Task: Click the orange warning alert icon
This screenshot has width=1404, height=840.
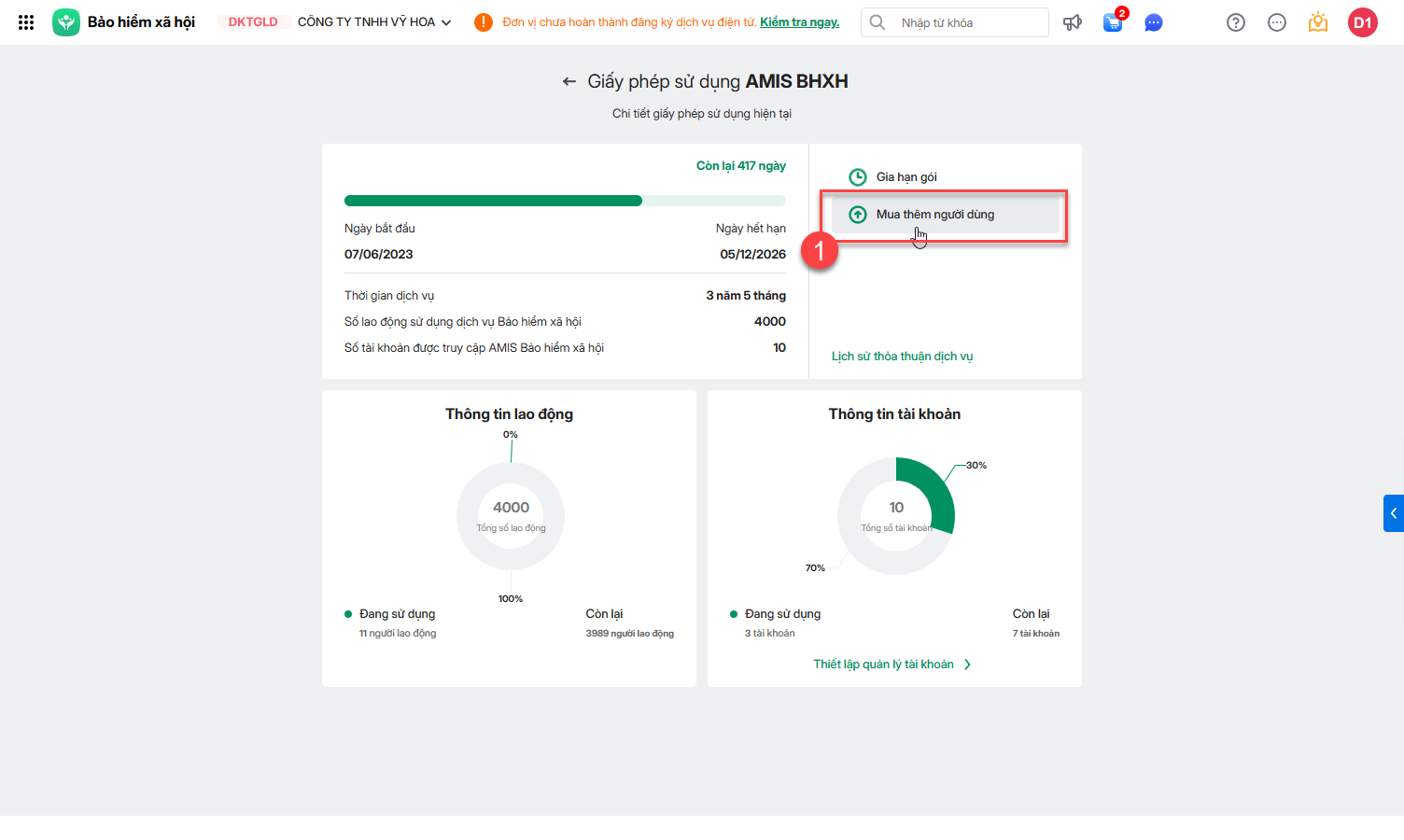Action: pos(483,22)
